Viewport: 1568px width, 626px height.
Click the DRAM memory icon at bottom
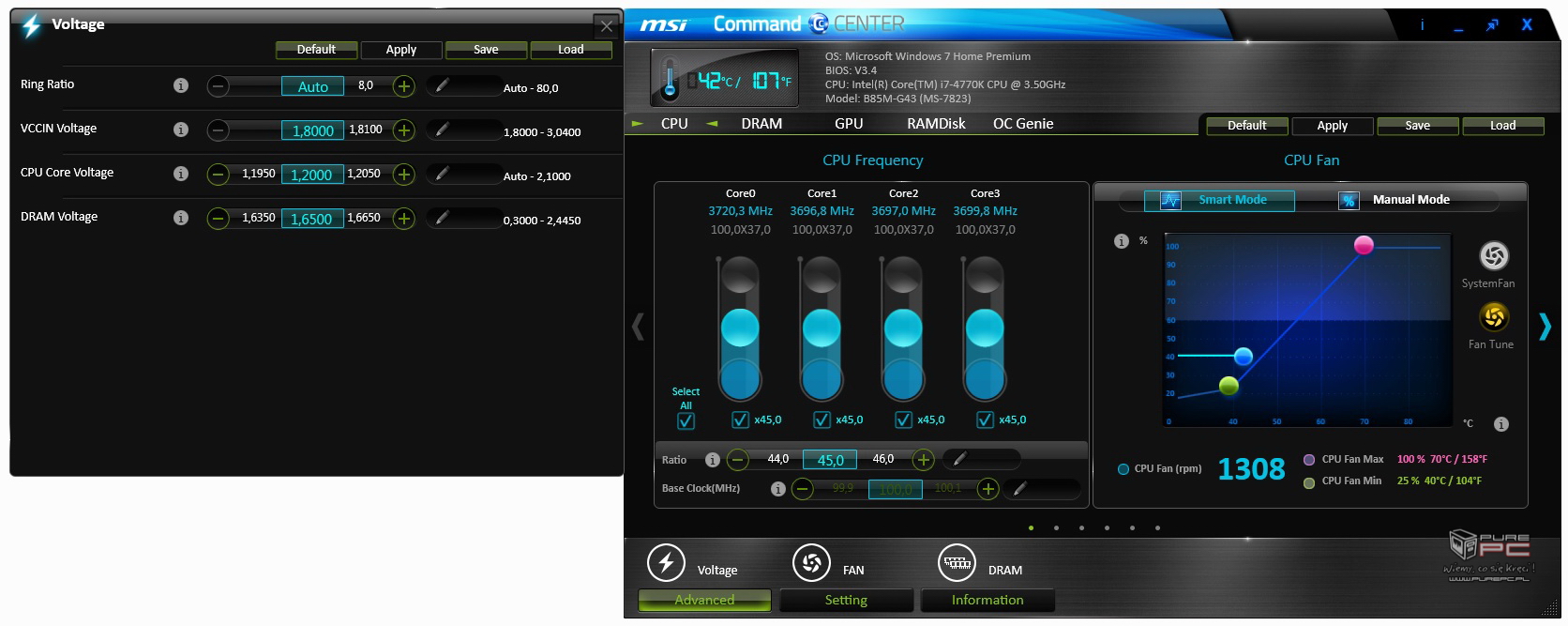[957, 563]
